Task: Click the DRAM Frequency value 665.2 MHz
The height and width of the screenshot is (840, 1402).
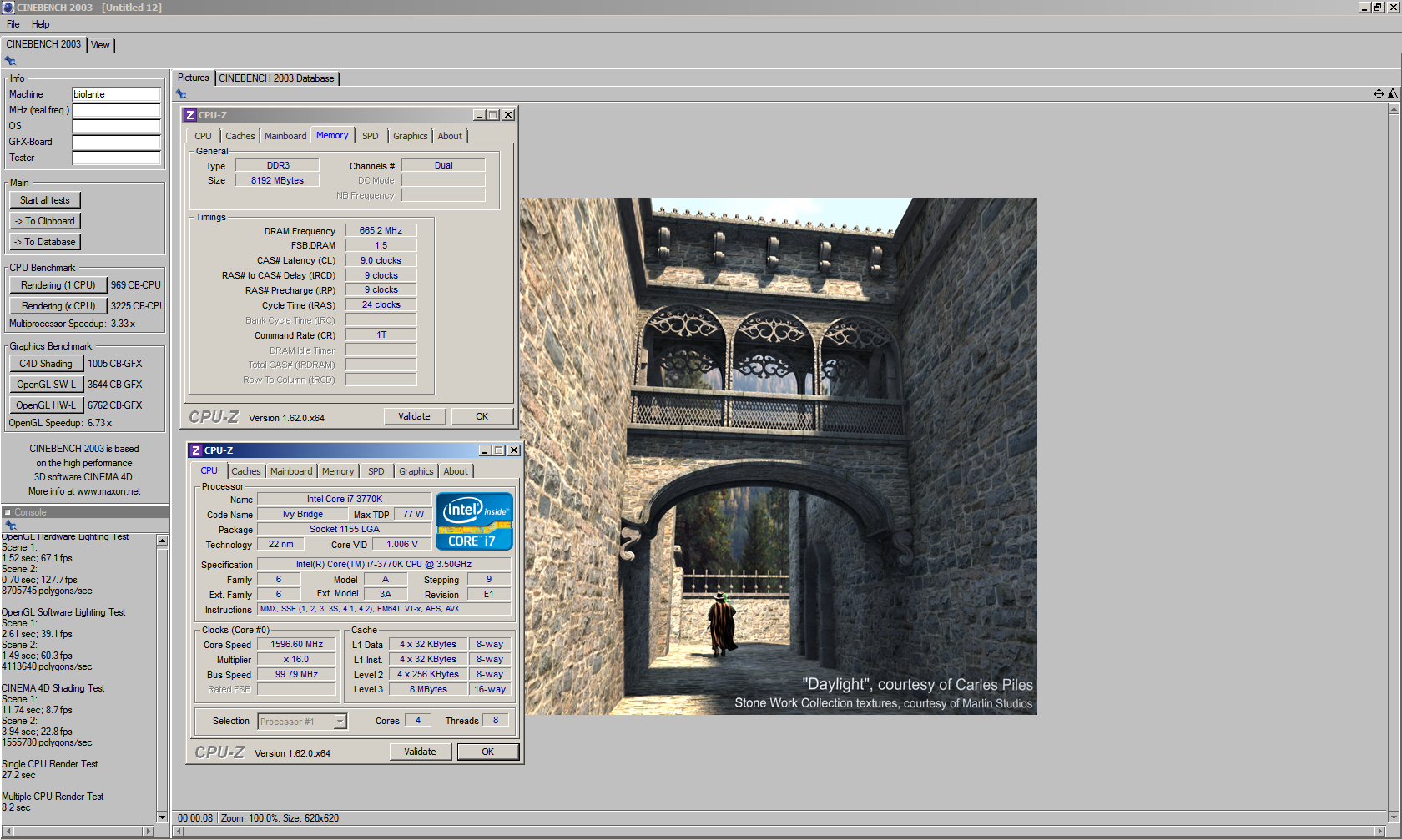Action: click(381, 230)
